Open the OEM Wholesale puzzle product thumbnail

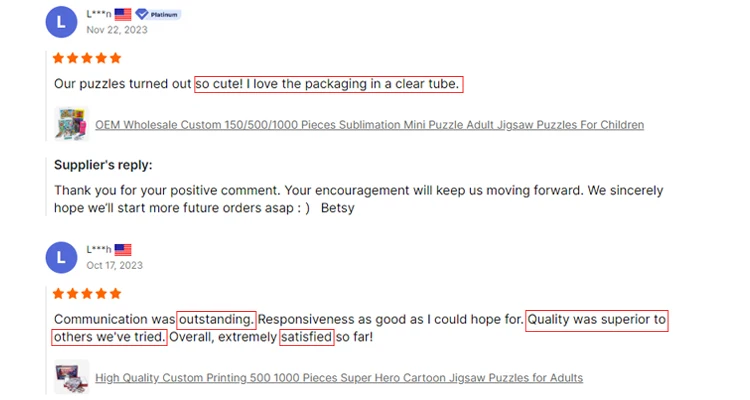click(x=71, y=124)
